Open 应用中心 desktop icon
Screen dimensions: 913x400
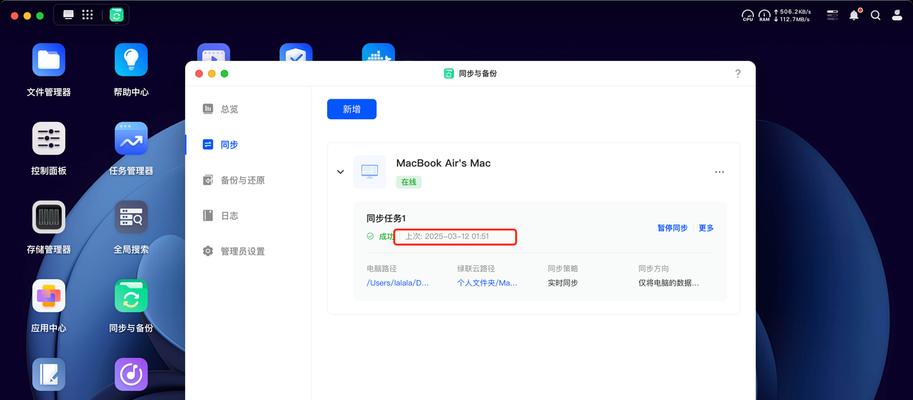(x=48, y=296)
